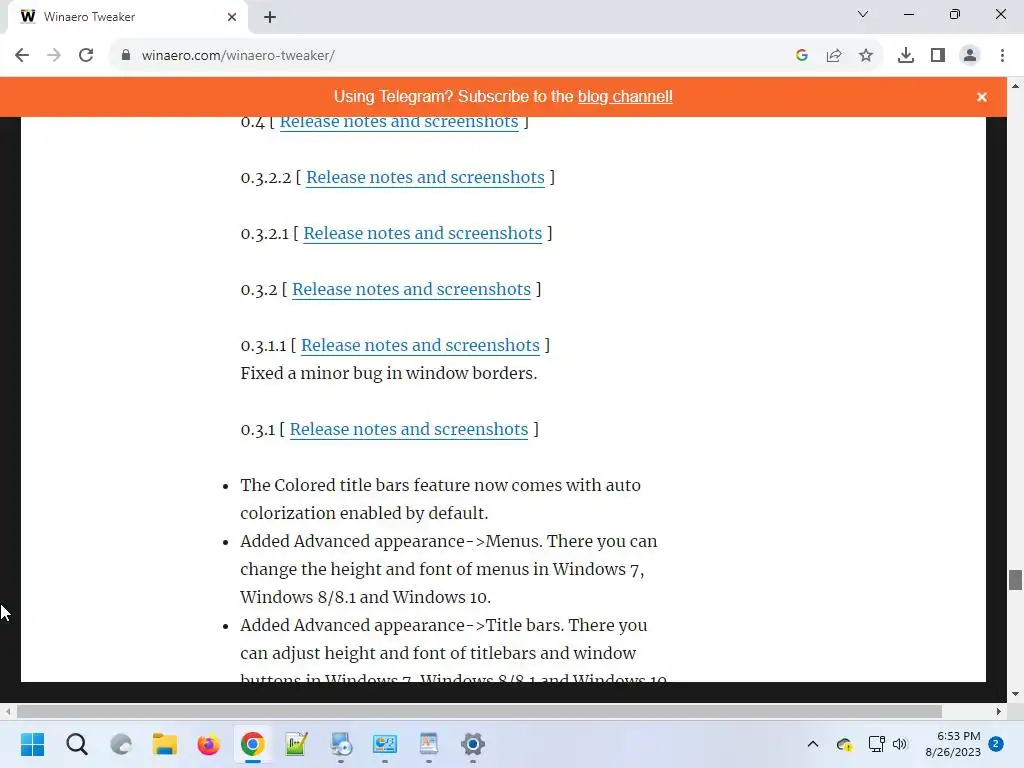Screen dimensions: 1024x768
Task: Open Windows Search from the taskbar
Action: 76,744
